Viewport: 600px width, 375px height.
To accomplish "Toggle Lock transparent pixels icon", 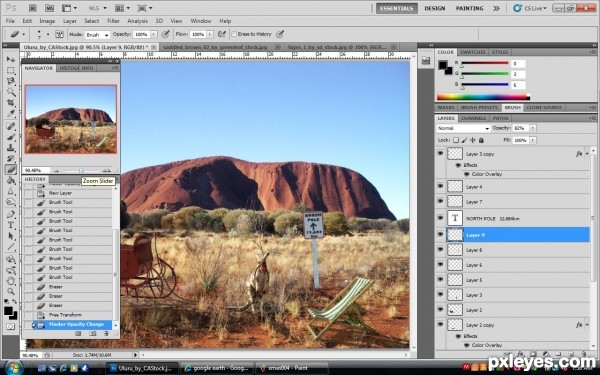I will [x=456, y=140].
